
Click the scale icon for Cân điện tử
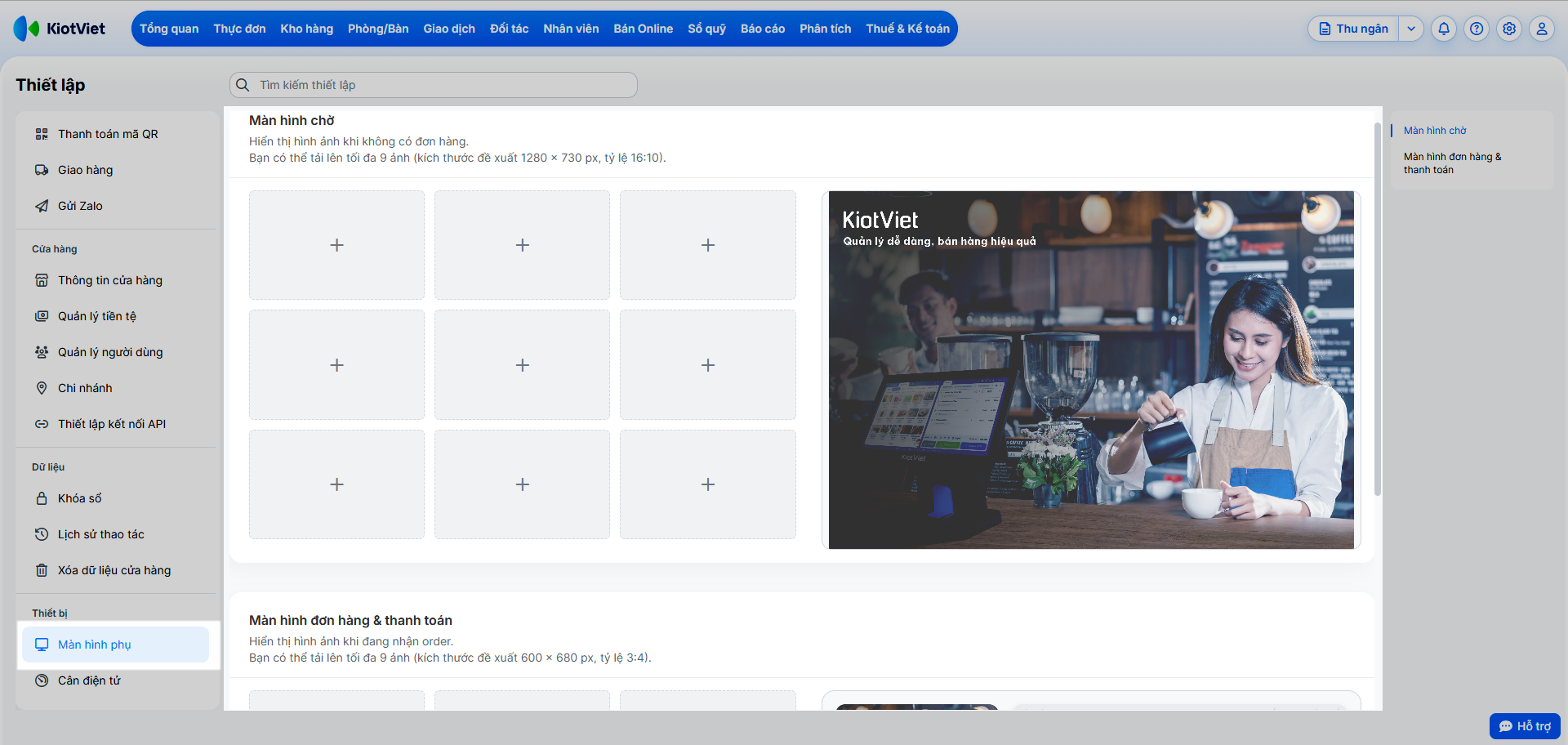(42, 680)
